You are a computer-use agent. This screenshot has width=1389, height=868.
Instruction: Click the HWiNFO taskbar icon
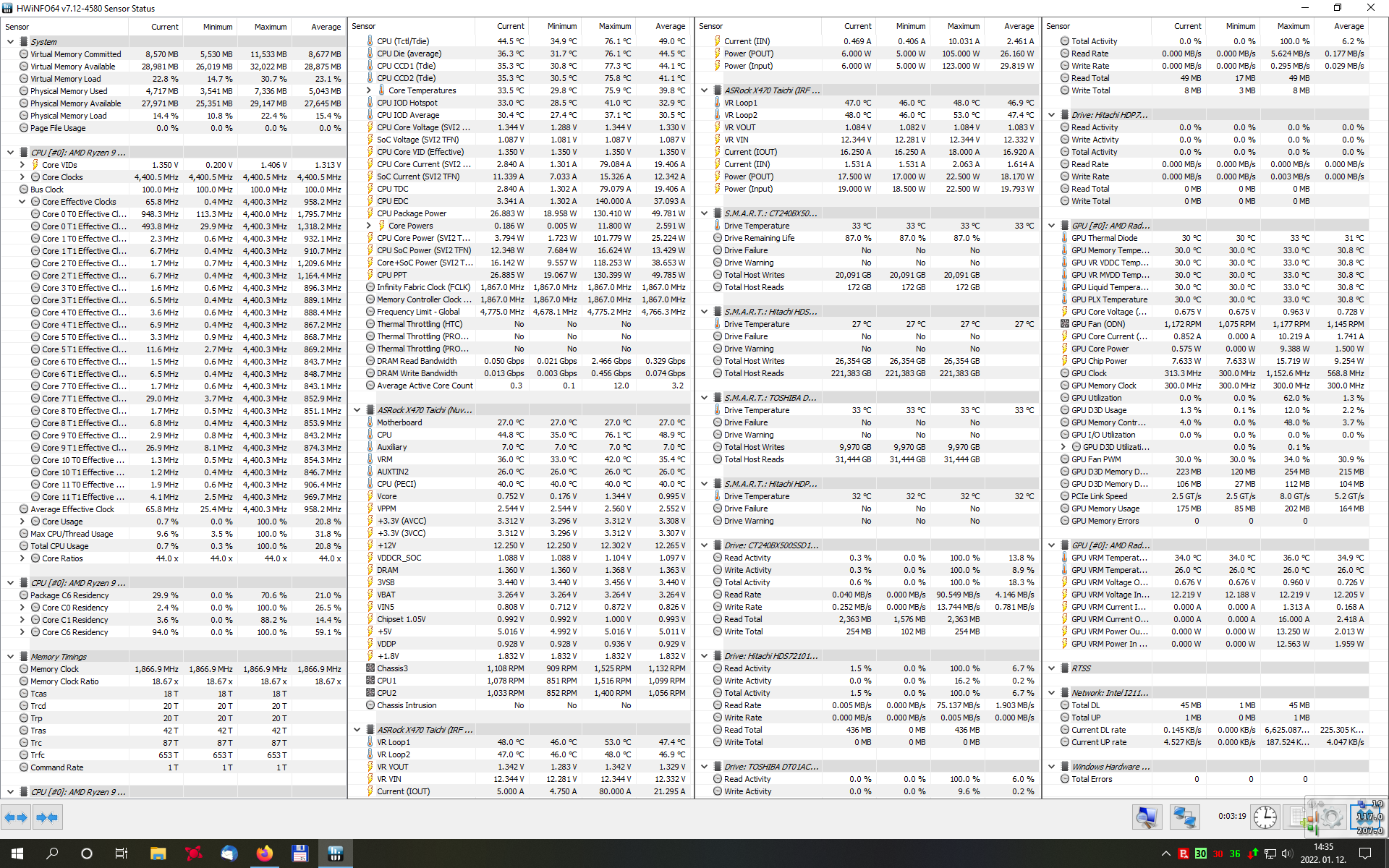(x=335, y=854)
